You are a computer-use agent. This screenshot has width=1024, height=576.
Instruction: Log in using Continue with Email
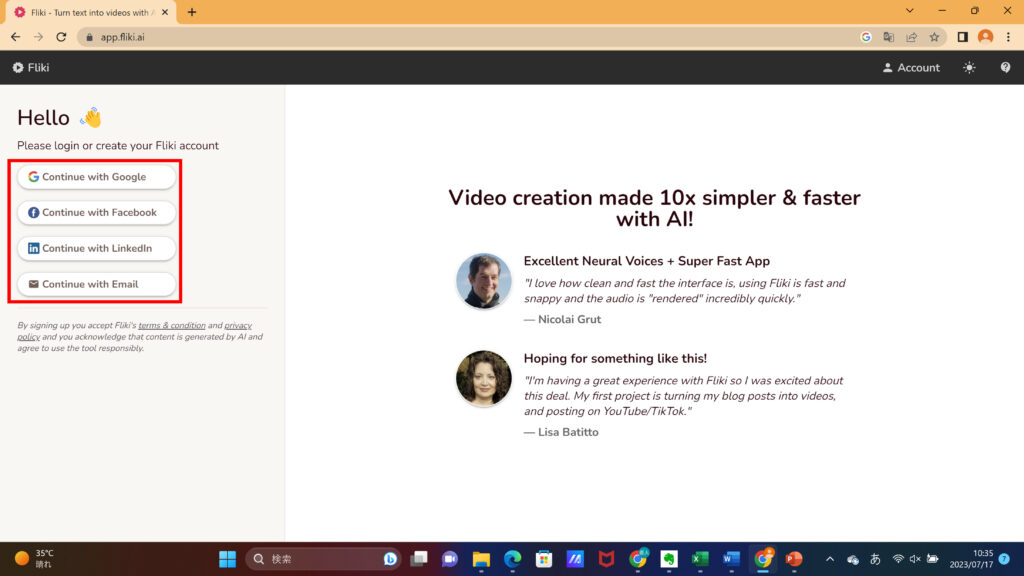click(97, 284)
